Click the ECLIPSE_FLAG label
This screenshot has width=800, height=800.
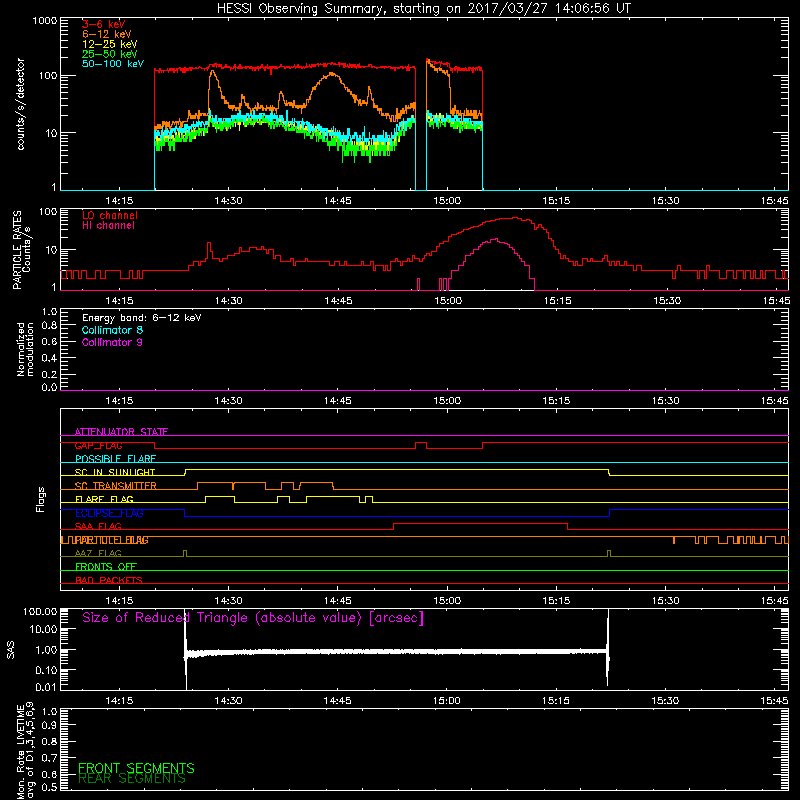click(109, 513)
